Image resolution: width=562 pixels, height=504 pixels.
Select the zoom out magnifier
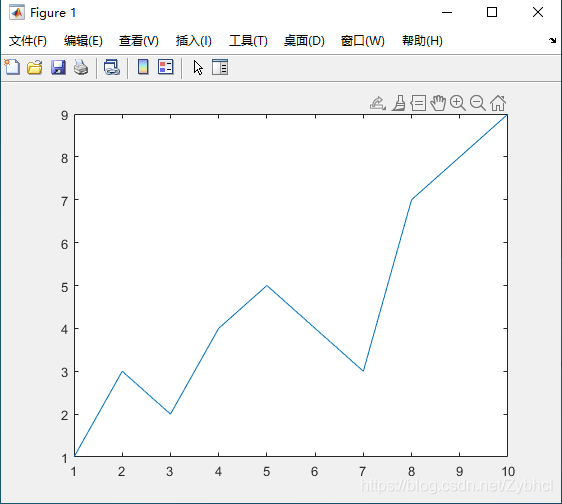click(478, 103)
